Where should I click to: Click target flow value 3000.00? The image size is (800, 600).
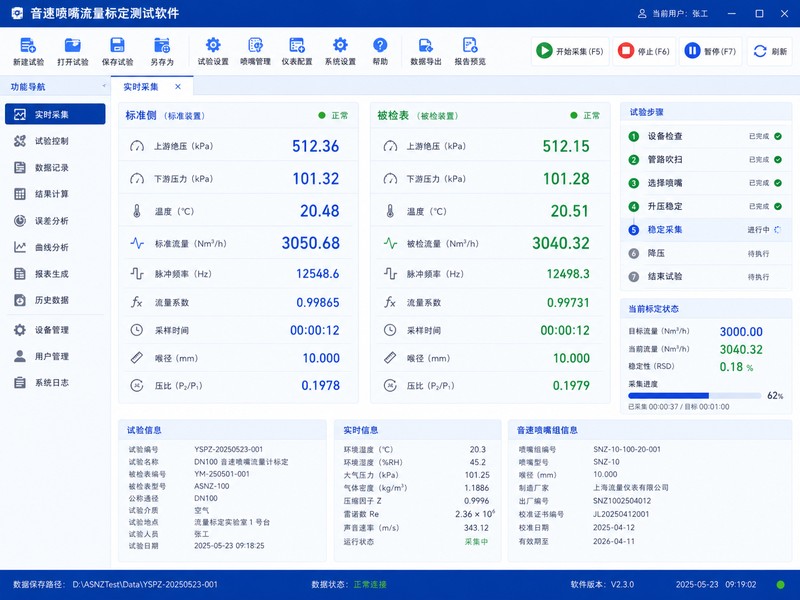[x=741, y=332]
